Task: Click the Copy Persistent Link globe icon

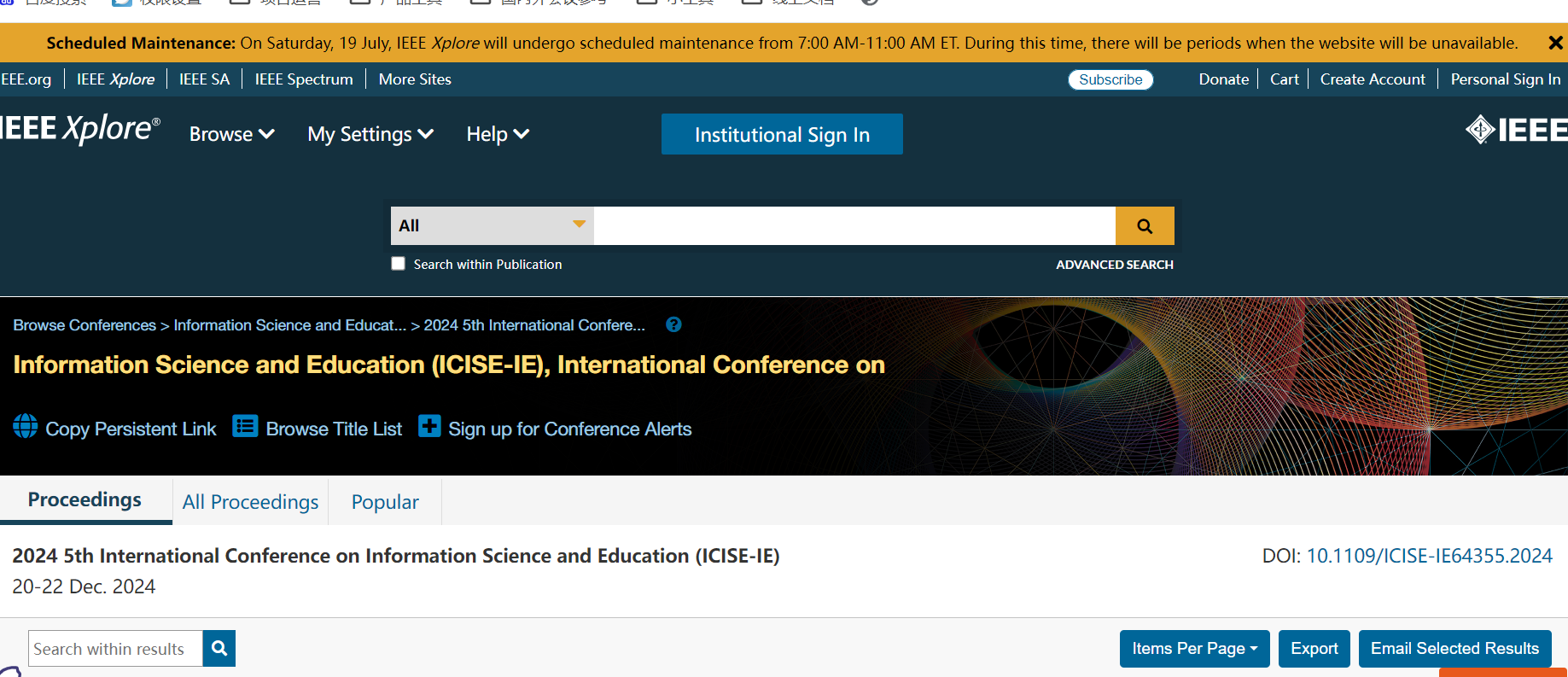Action: click(x=26, y=426)
